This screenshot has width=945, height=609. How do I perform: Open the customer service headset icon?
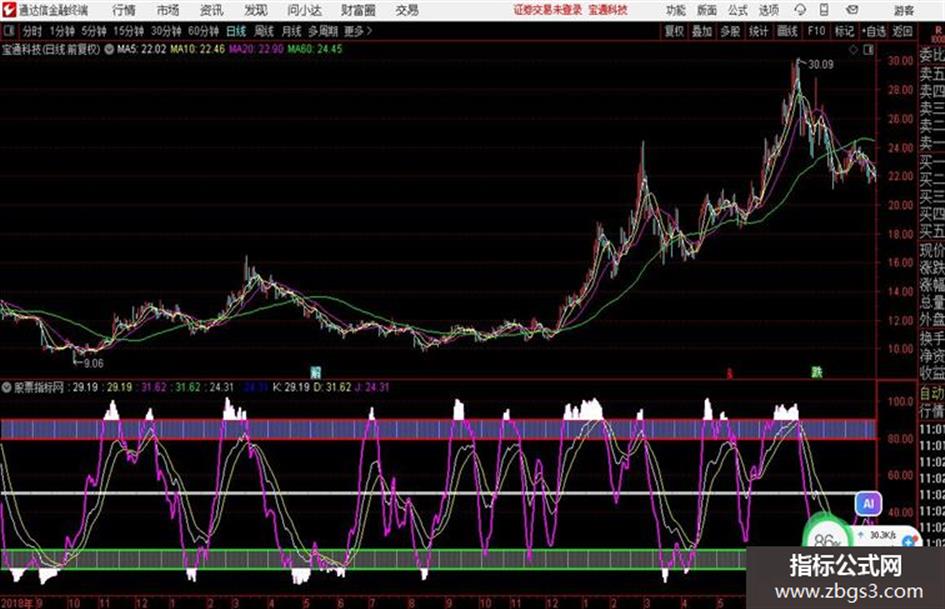tap(800, 10)
